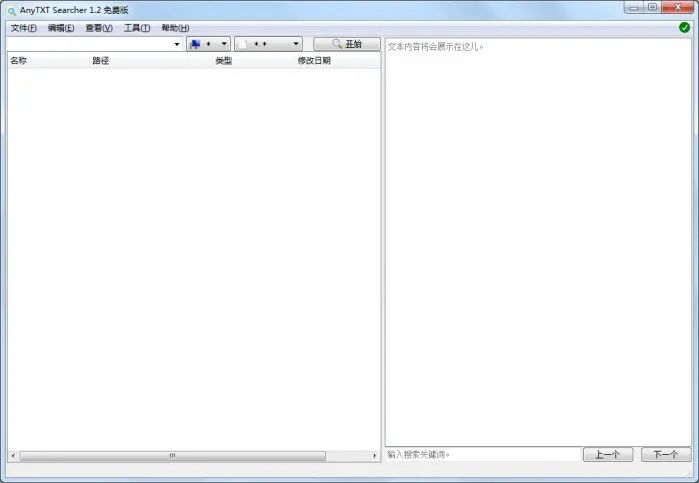
Task: Open the 工具(T) menu
Action: point(137,28)
